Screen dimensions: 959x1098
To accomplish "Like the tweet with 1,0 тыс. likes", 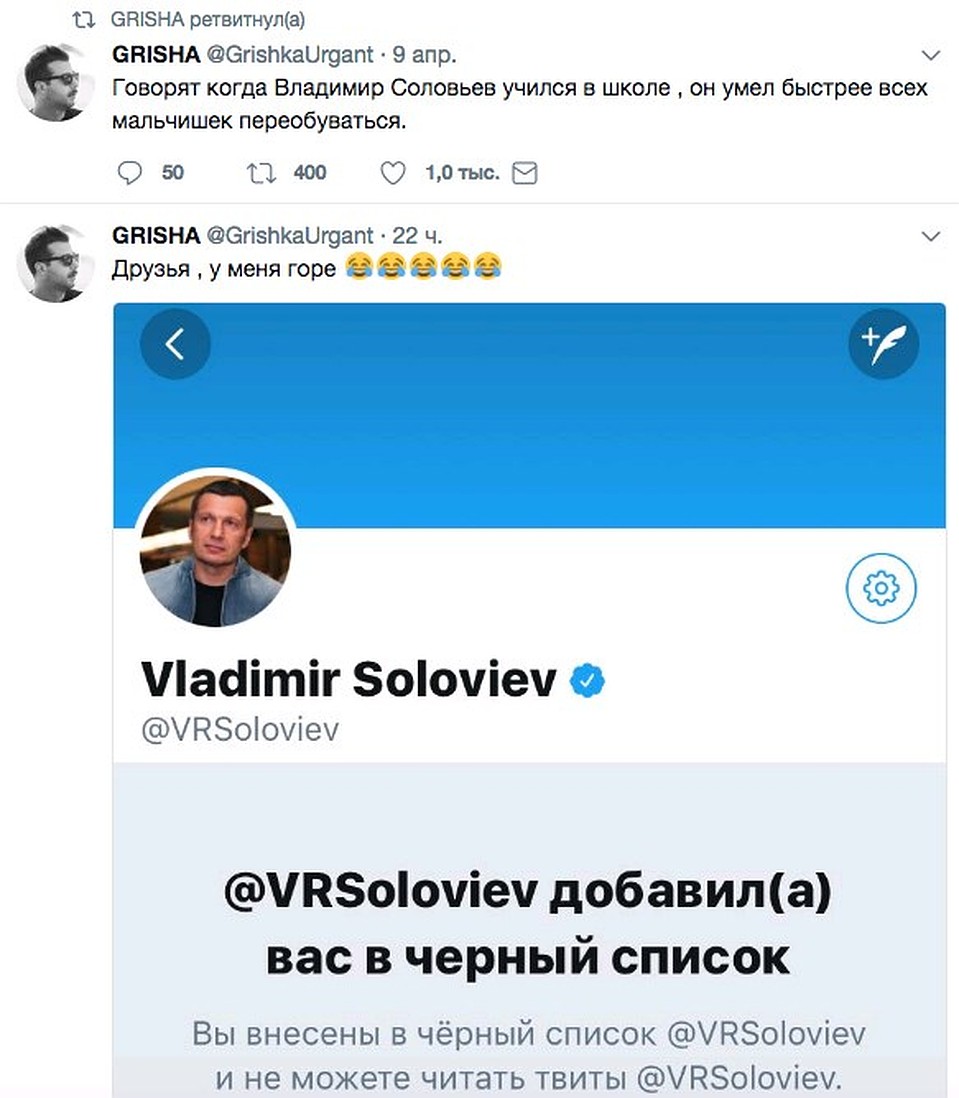I will (393, 173).
